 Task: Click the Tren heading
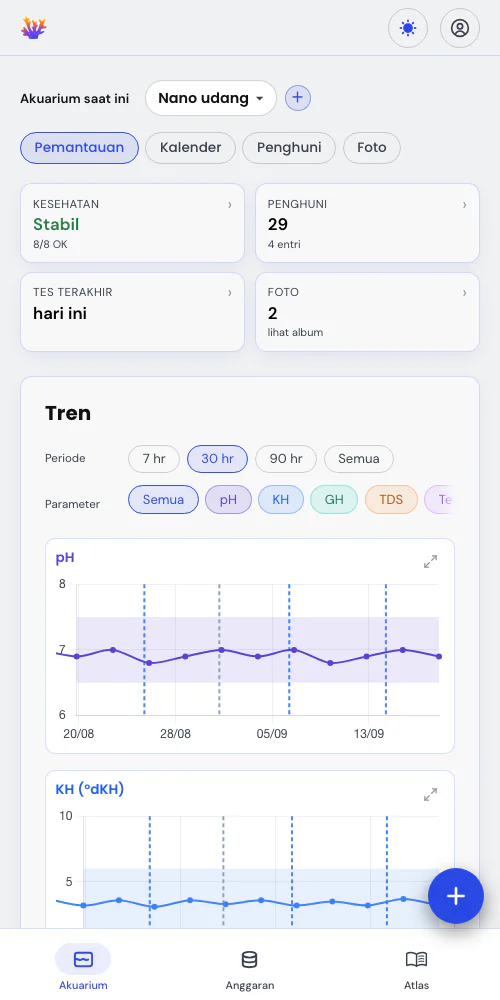68,413
